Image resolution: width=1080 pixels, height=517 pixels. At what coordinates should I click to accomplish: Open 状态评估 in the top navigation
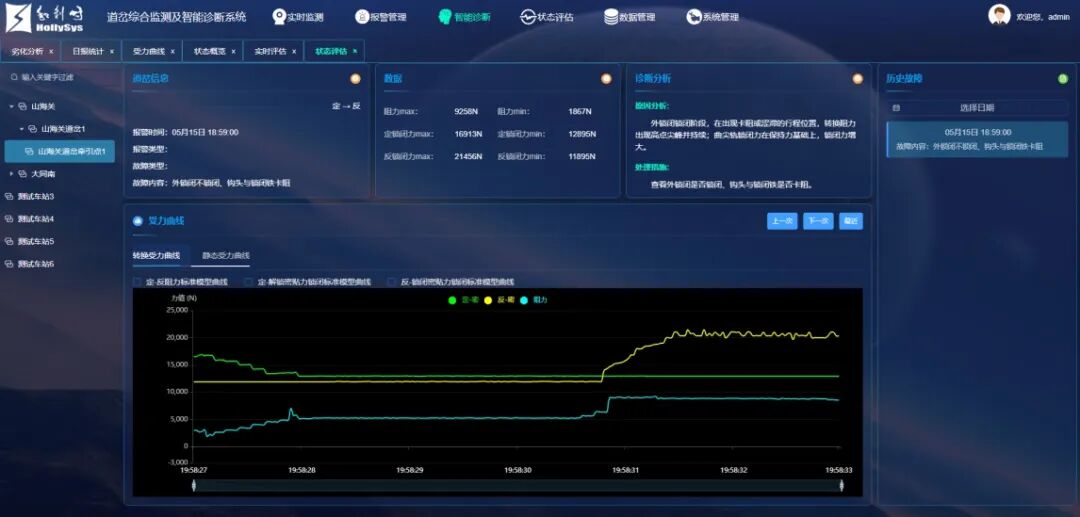click(547, 17)
